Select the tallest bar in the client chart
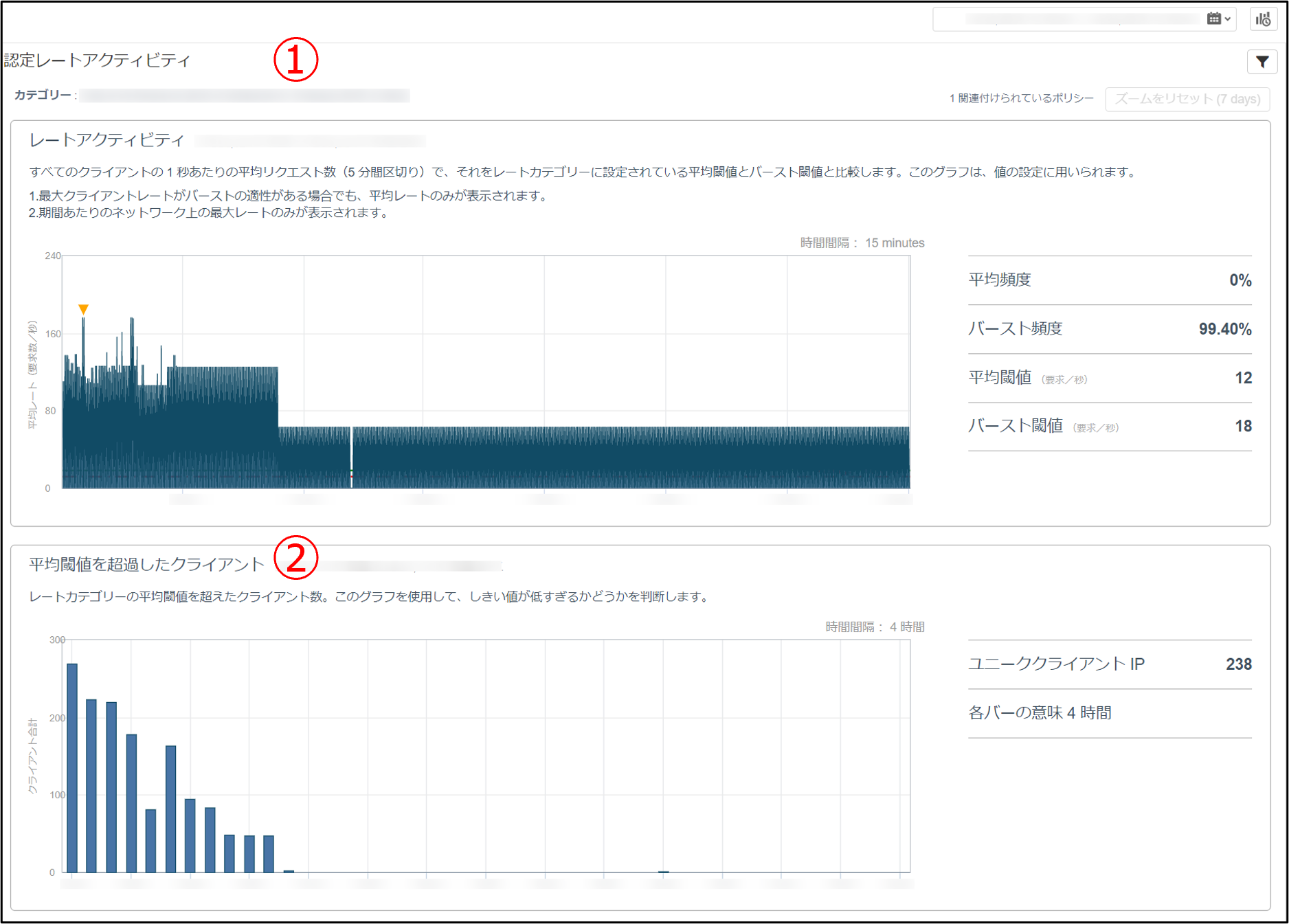The image size is (1289, 924). point(72,767)
